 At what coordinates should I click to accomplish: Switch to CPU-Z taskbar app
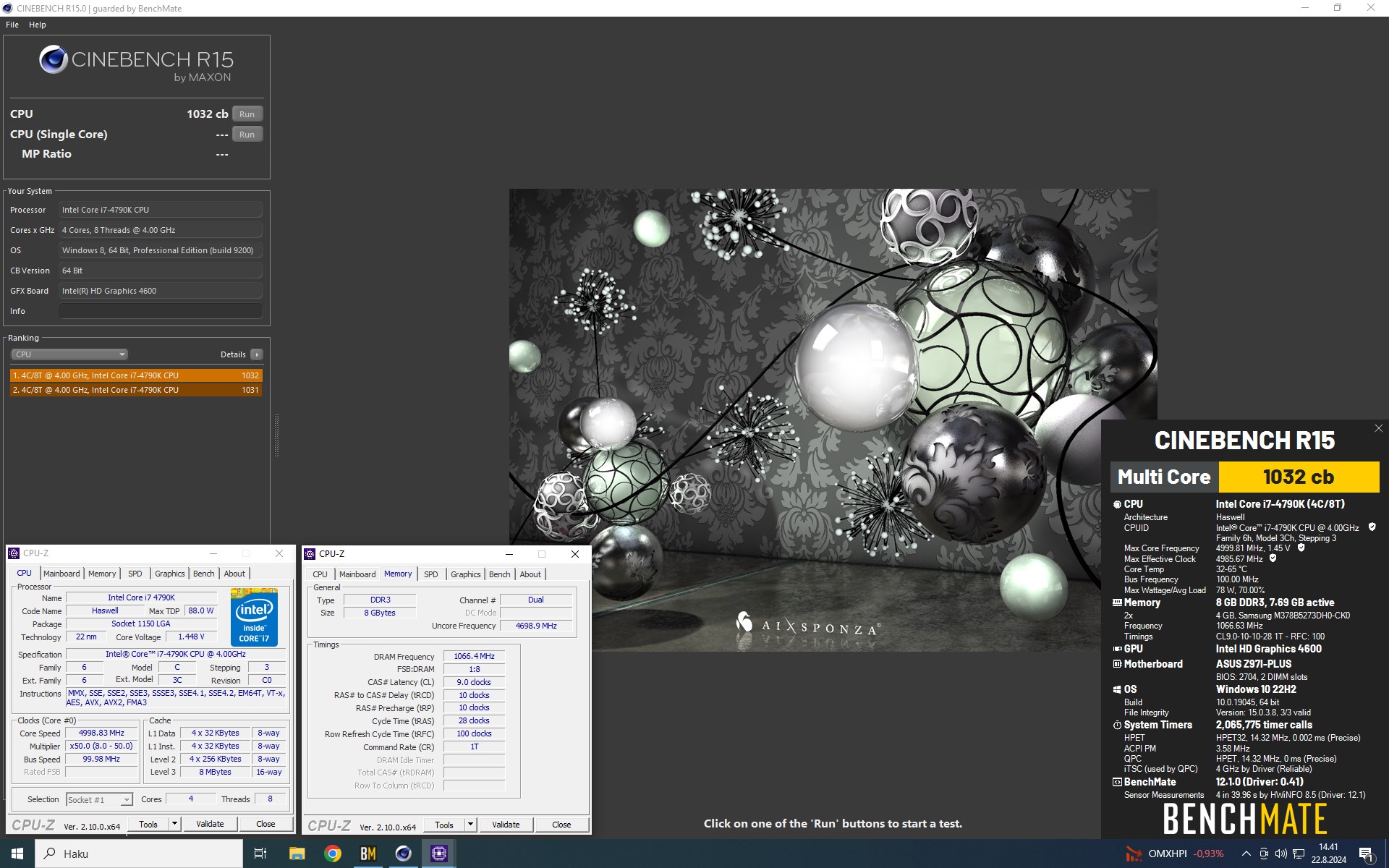439,854
